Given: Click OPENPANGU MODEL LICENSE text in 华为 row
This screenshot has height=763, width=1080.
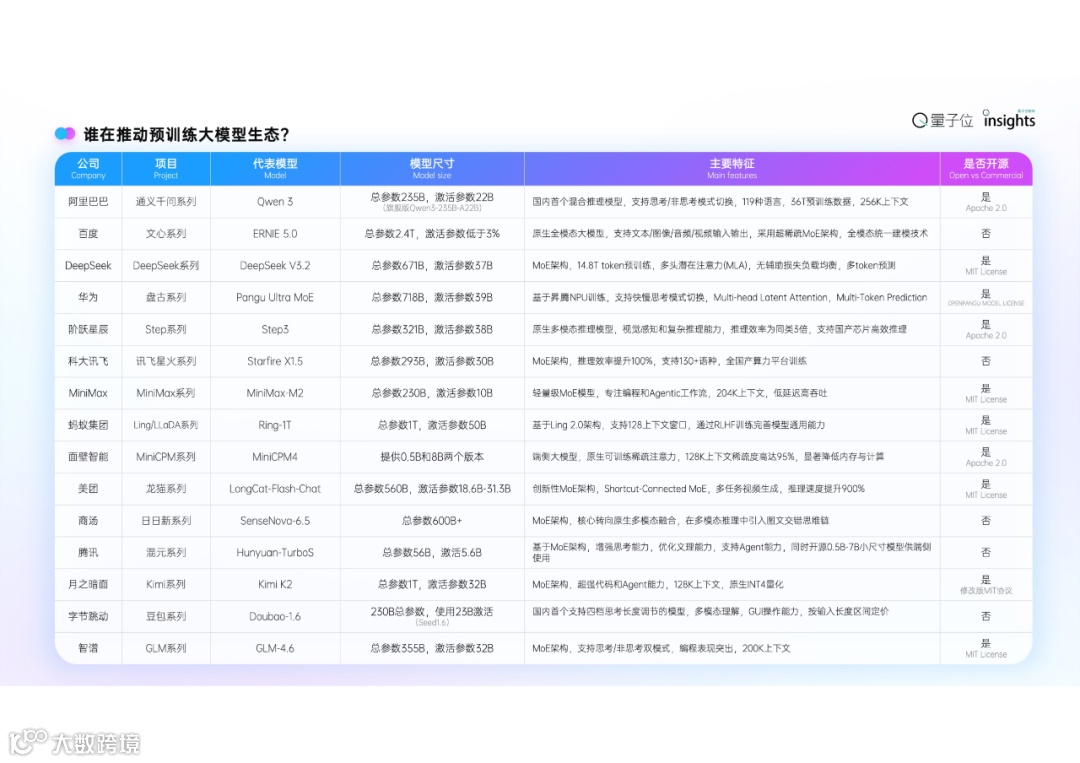Looking at the screenshot, I should tap(986, 303).
